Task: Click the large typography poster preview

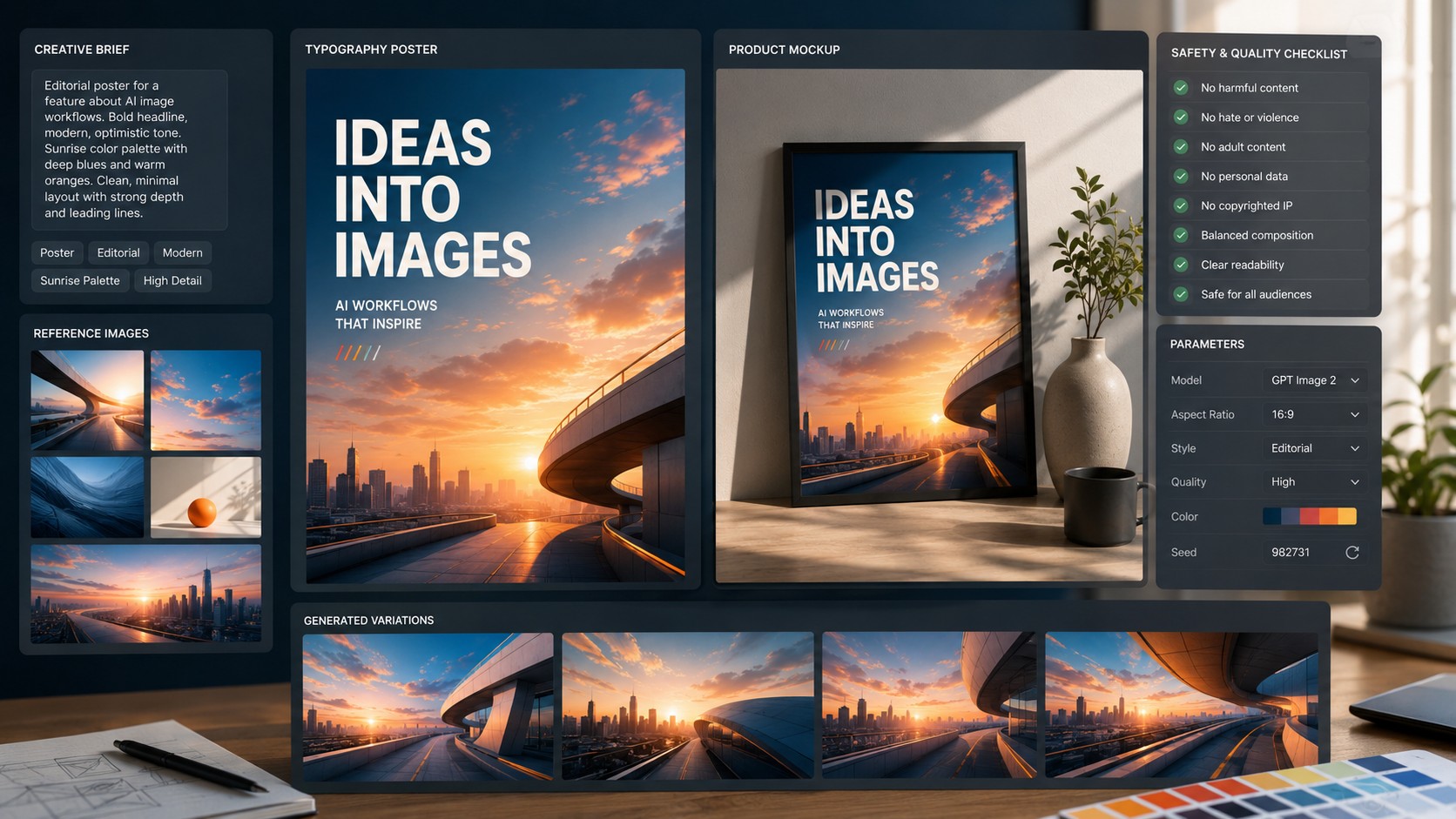Action: tap(495, 326)
